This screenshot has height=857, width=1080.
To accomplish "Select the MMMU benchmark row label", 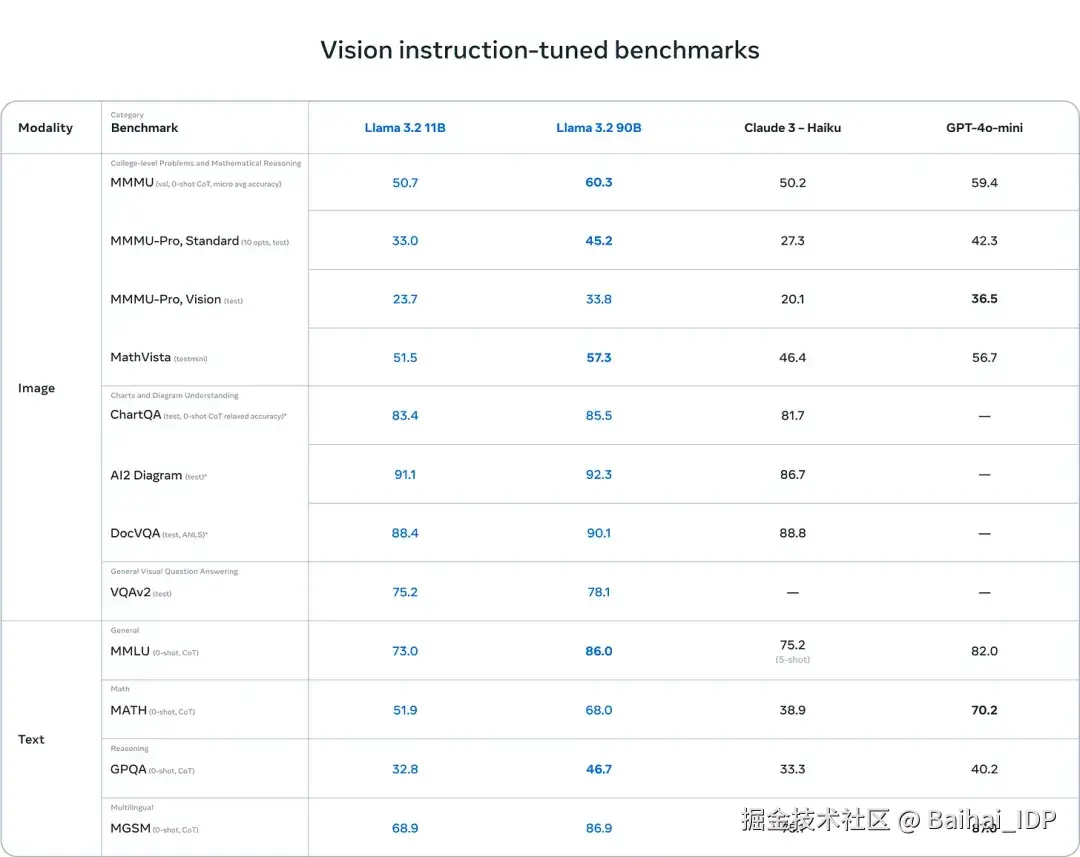I will 132,183.
